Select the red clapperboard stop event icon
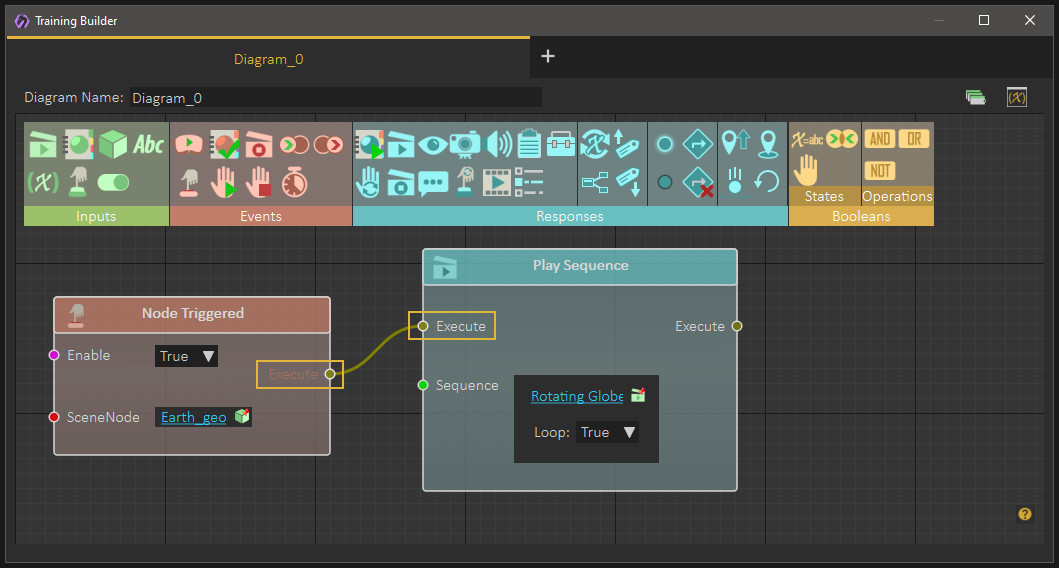Viewport: 1059px width, 568px height. coord(259,144)
